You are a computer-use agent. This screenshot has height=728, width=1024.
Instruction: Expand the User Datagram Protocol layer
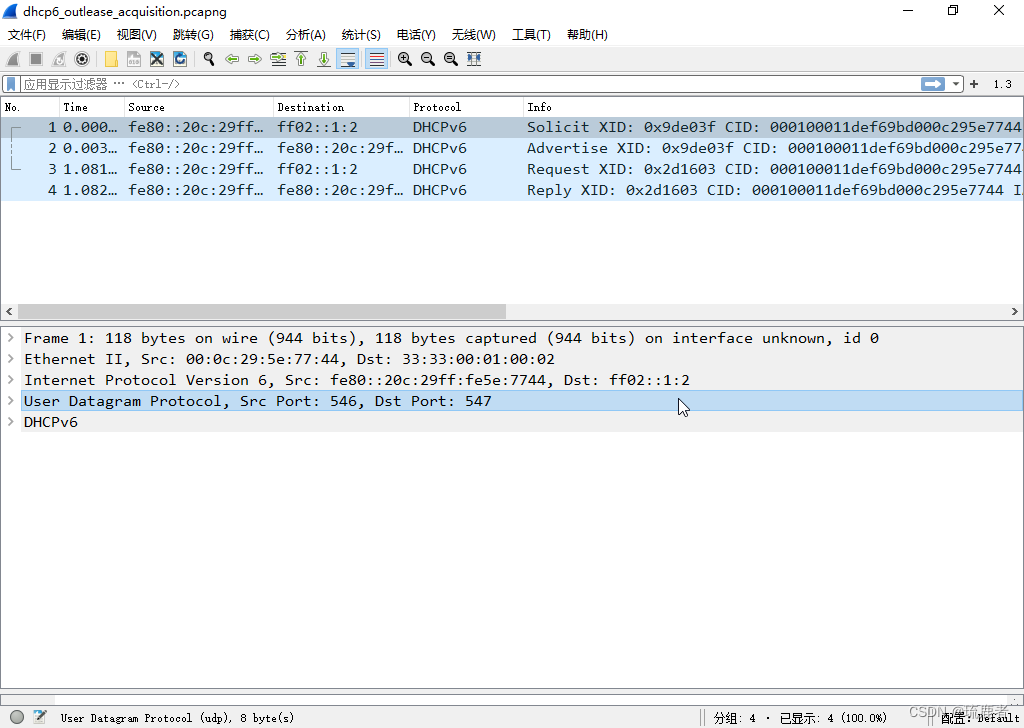click(x=11, y=400)
